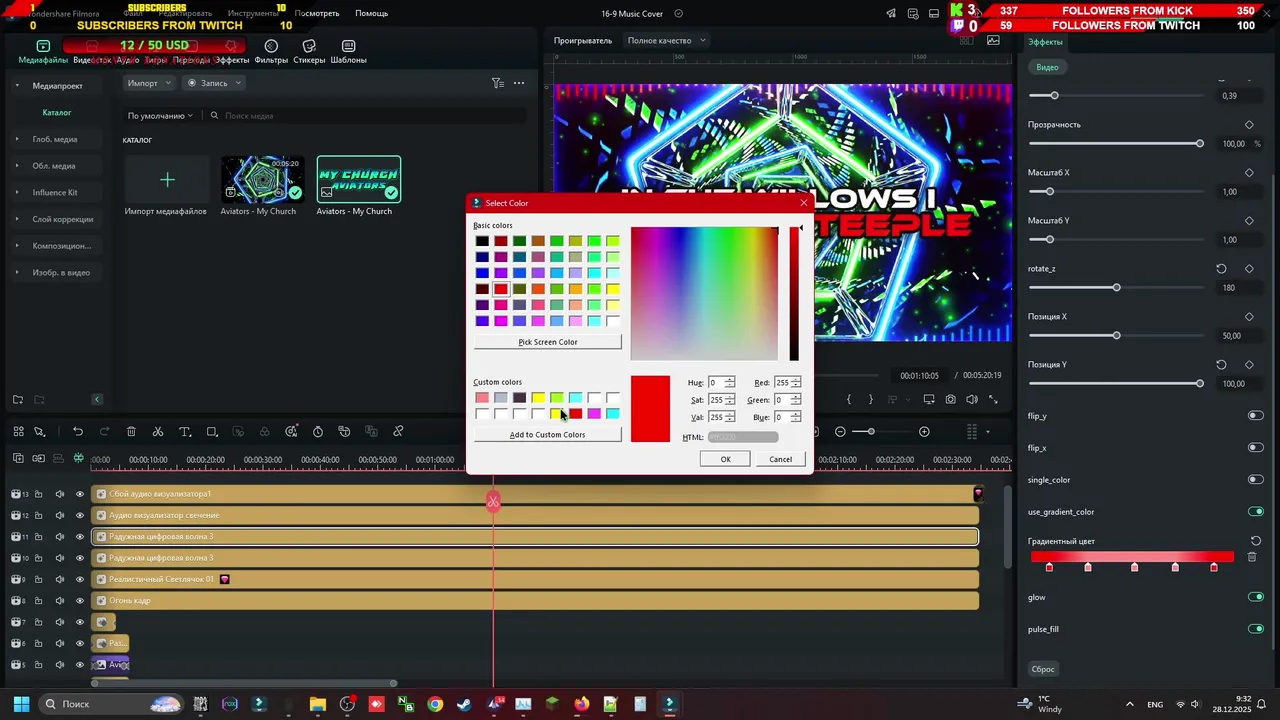Hide track 9 with its eye icon
The image size is (1280, 720).
click(80, 579)
